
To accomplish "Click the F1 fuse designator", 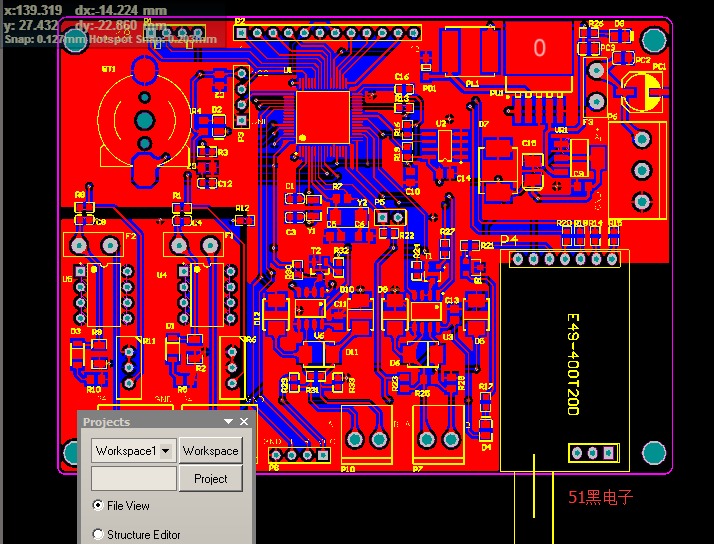I will [x=229, y=235].
